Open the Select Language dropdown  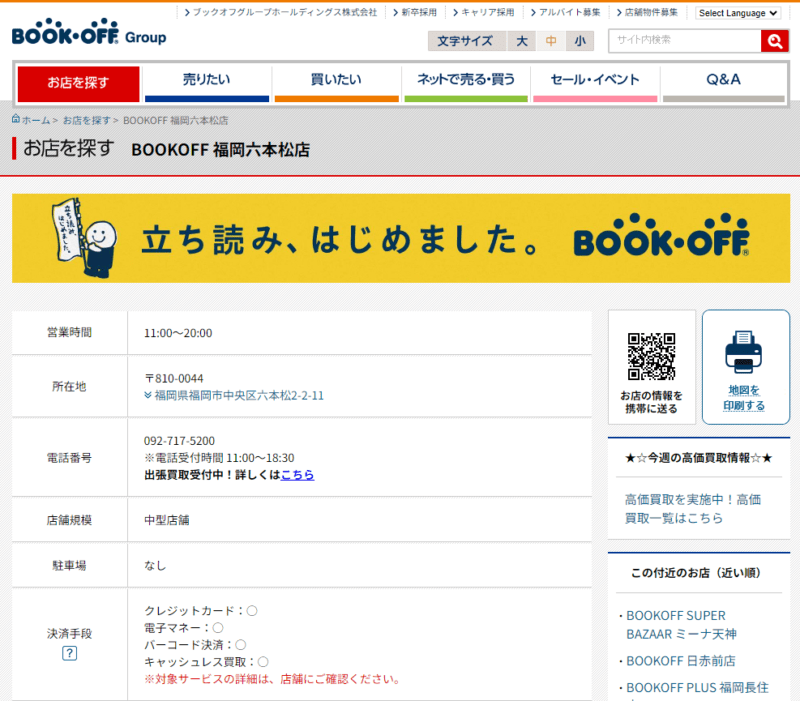tap(738, 13)
